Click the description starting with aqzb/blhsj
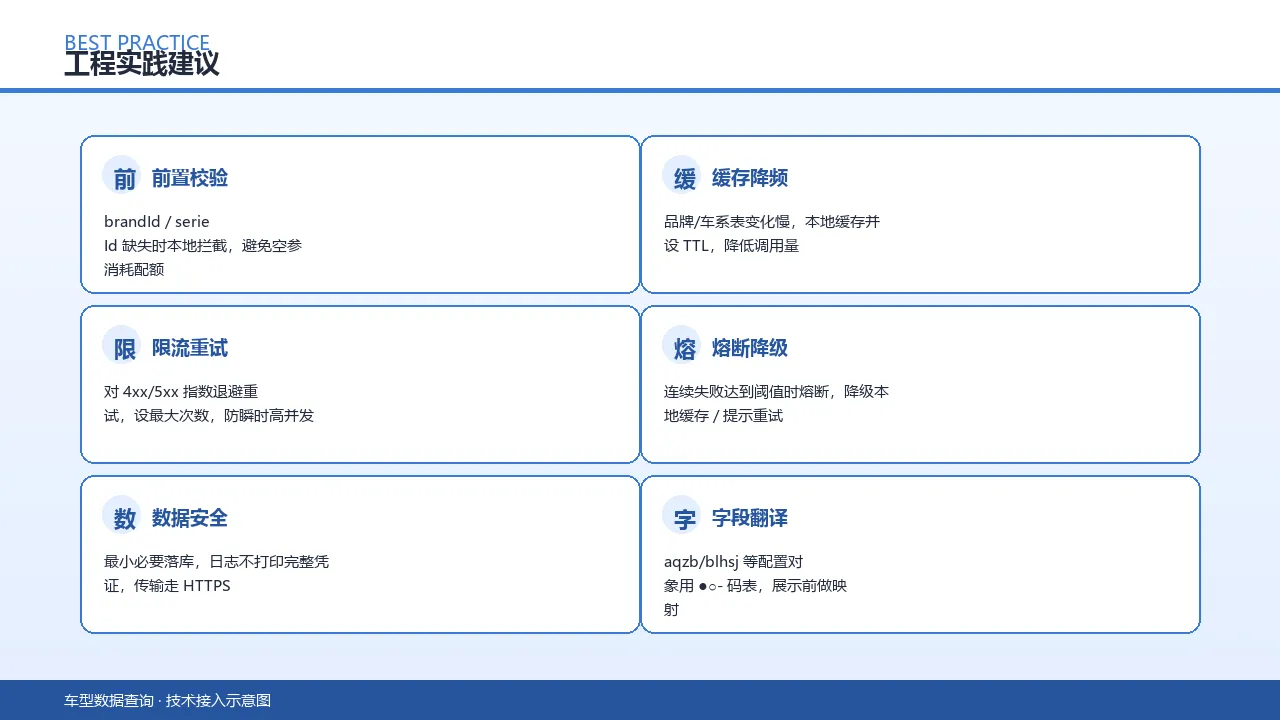The width and height of the screenshot is (1280, 720). coord(756,585)
